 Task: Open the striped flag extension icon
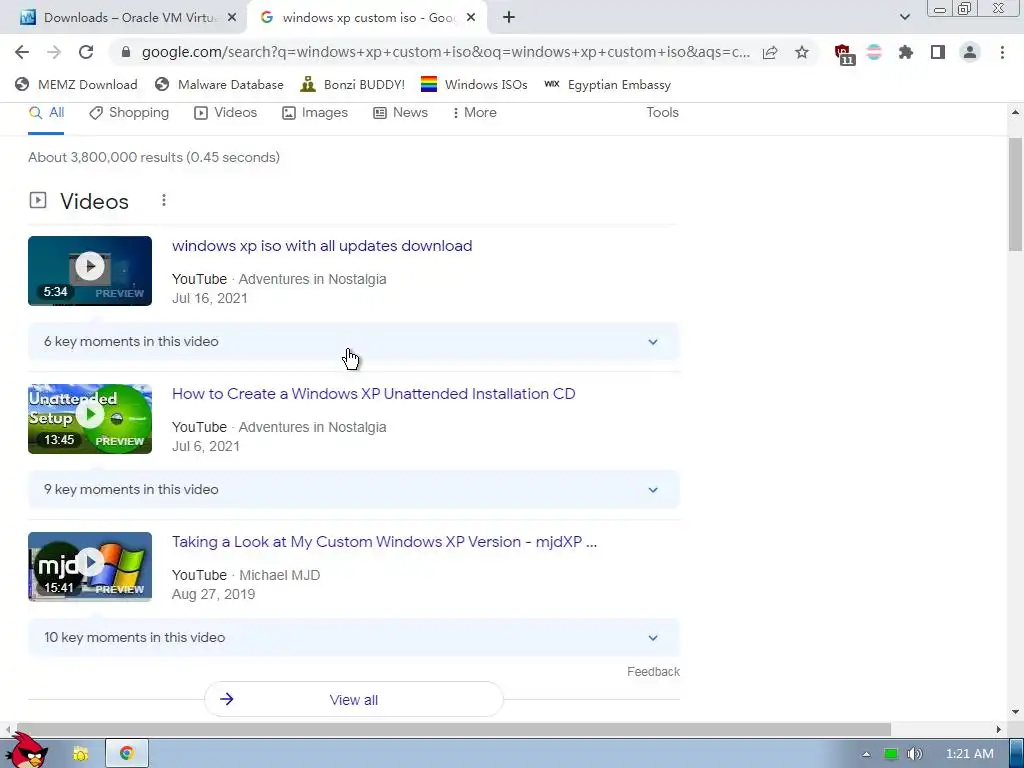(874, 52)
